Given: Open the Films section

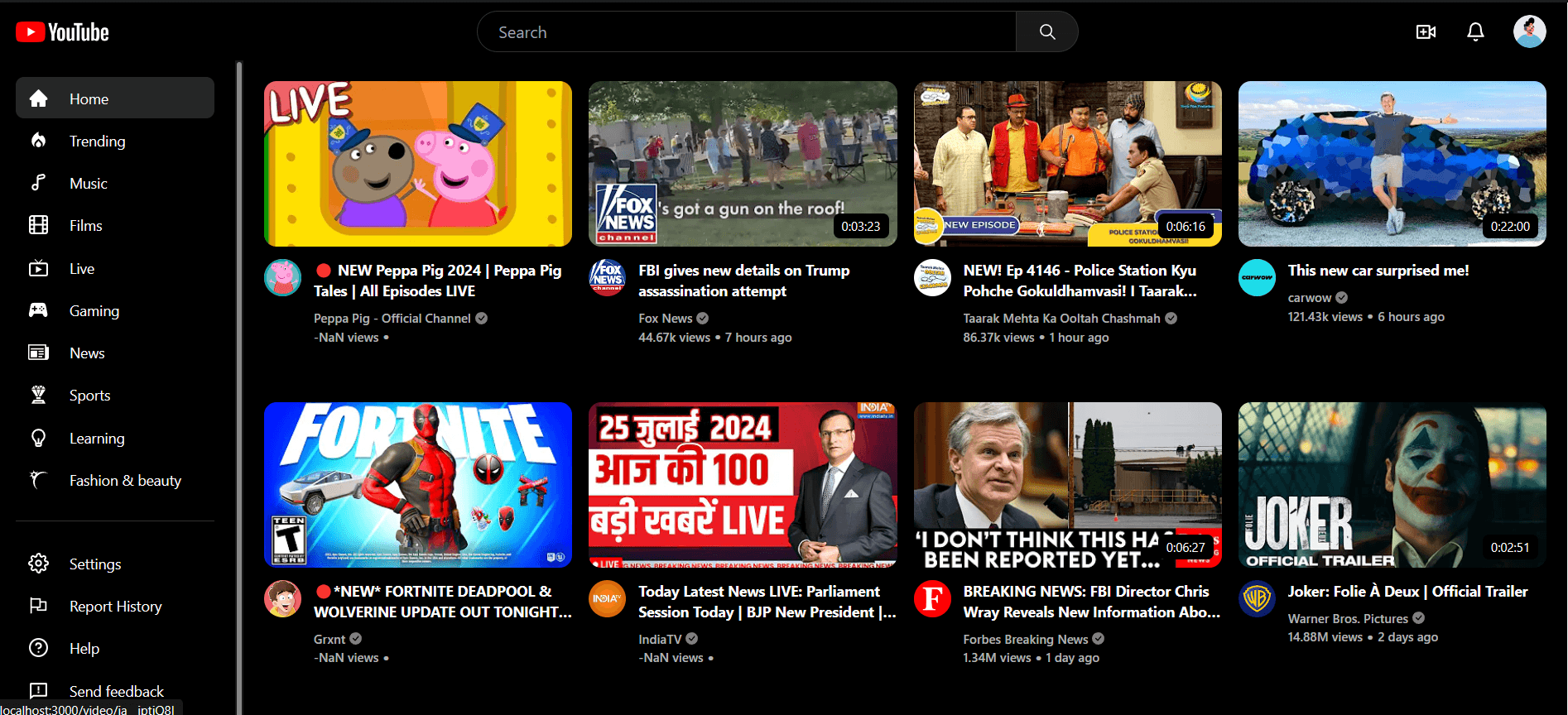Looking at the screenshot, I should point(115,225).
